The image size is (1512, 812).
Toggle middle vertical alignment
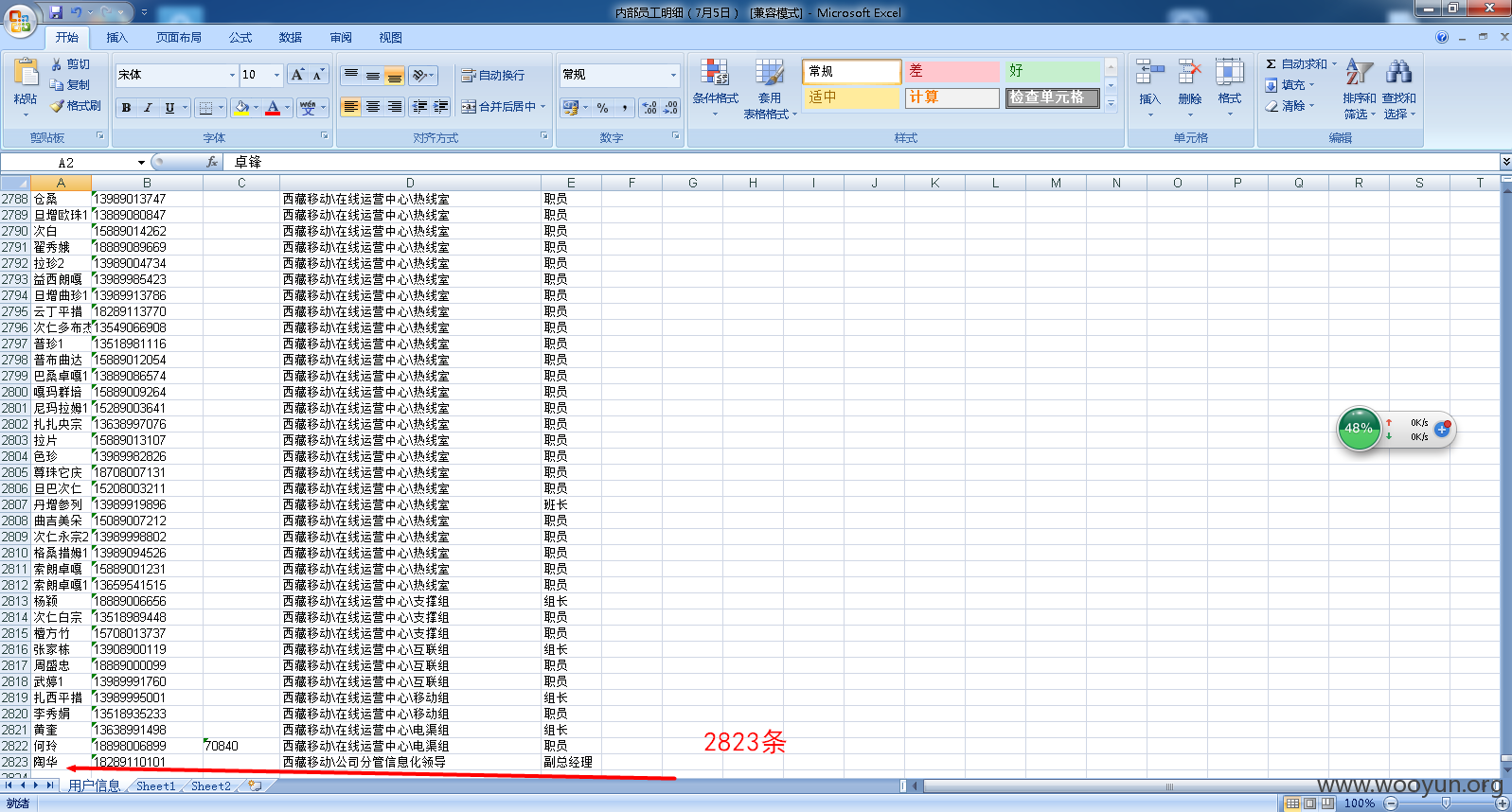pos(373,75)
